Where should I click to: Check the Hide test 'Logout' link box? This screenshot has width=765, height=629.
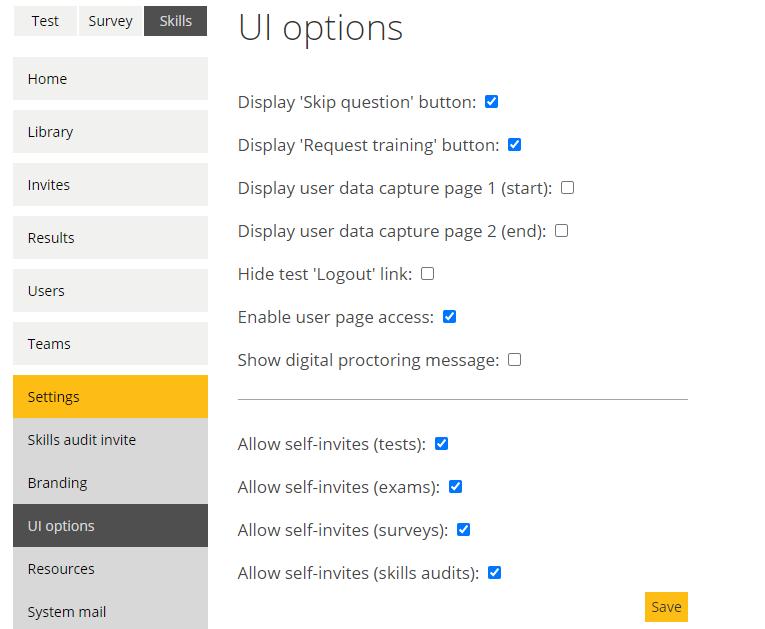click(427, 274)
